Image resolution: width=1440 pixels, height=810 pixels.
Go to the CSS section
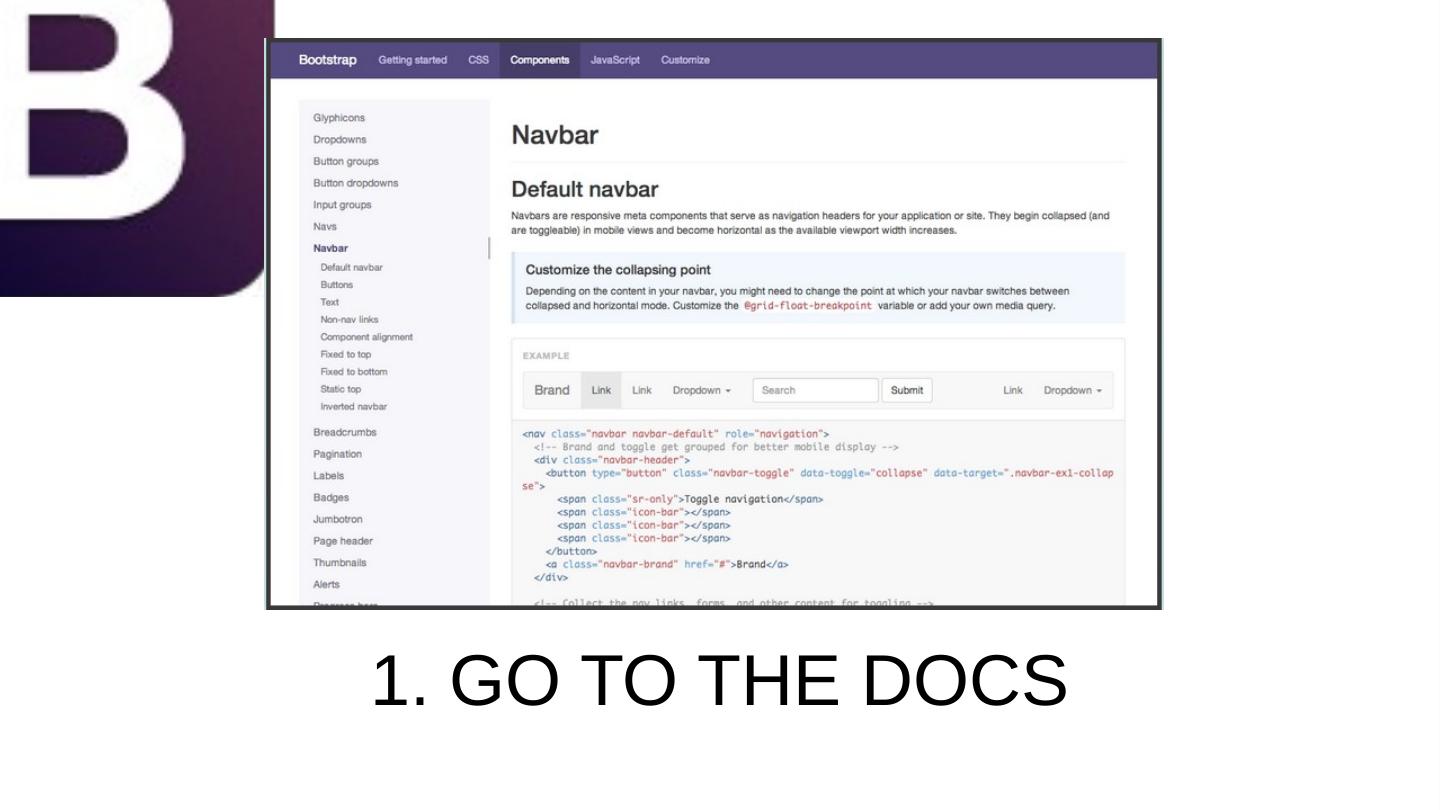(x=478, y=60)
